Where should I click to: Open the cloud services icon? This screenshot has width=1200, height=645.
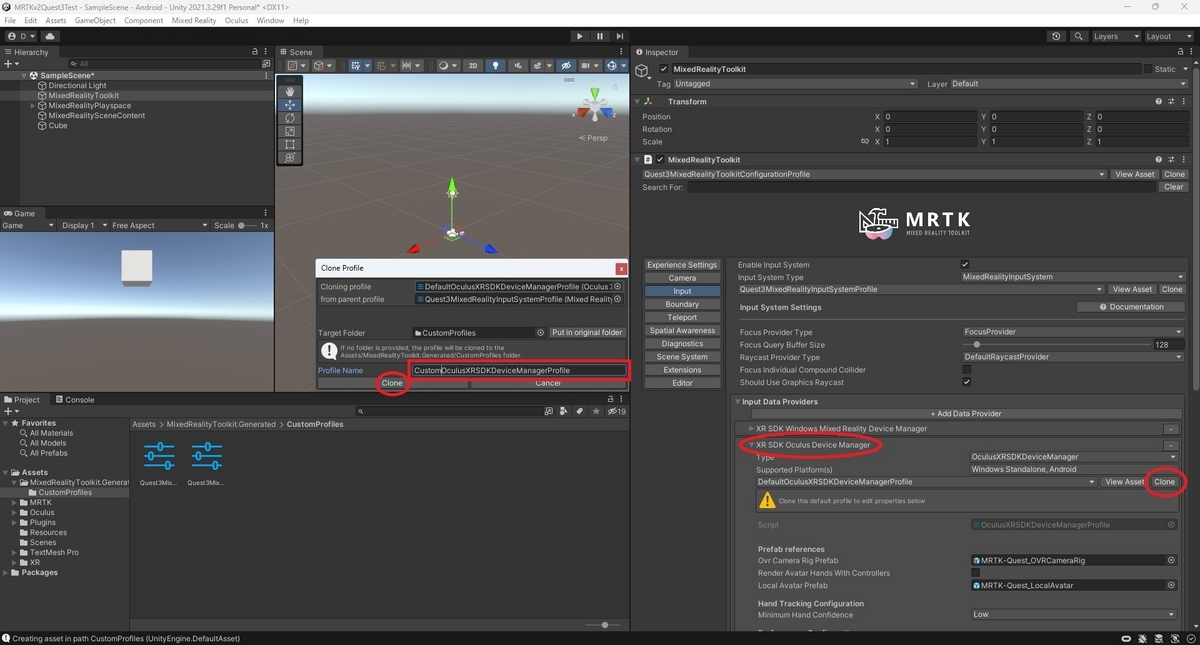[50, 36]
